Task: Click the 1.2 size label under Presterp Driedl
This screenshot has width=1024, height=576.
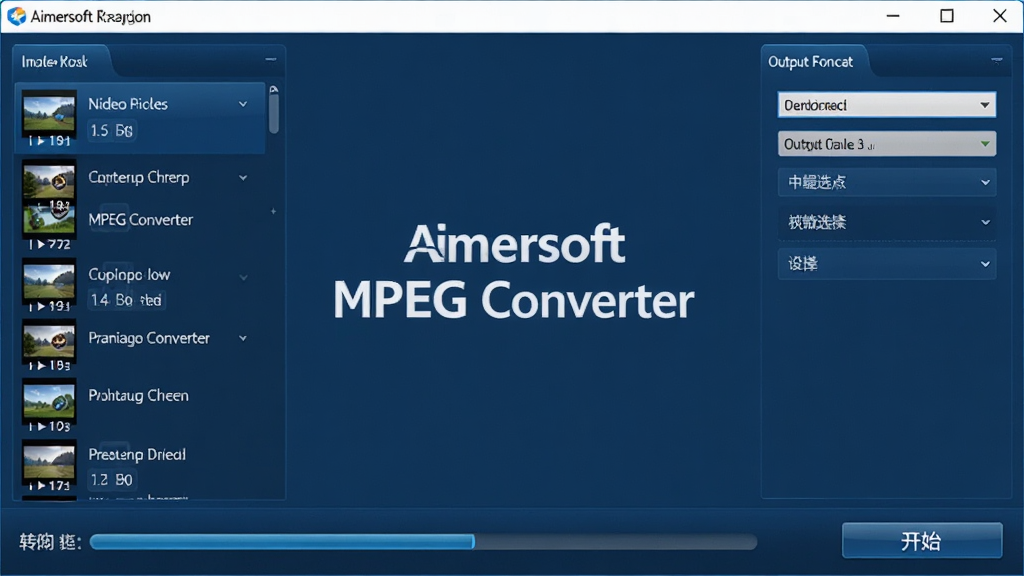Action: 111,480
